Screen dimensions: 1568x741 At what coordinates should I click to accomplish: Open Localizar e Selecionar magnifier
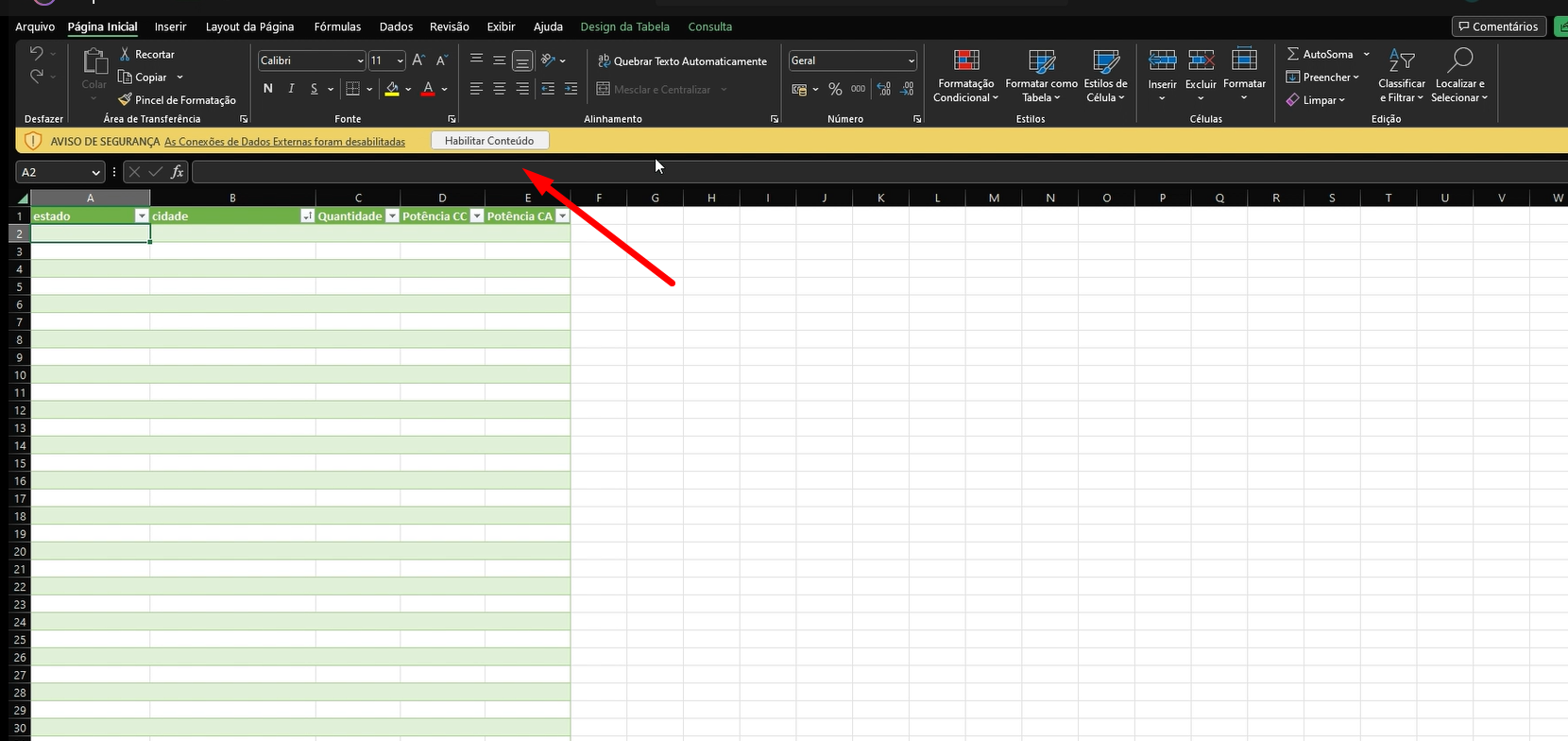point(1459,61)
